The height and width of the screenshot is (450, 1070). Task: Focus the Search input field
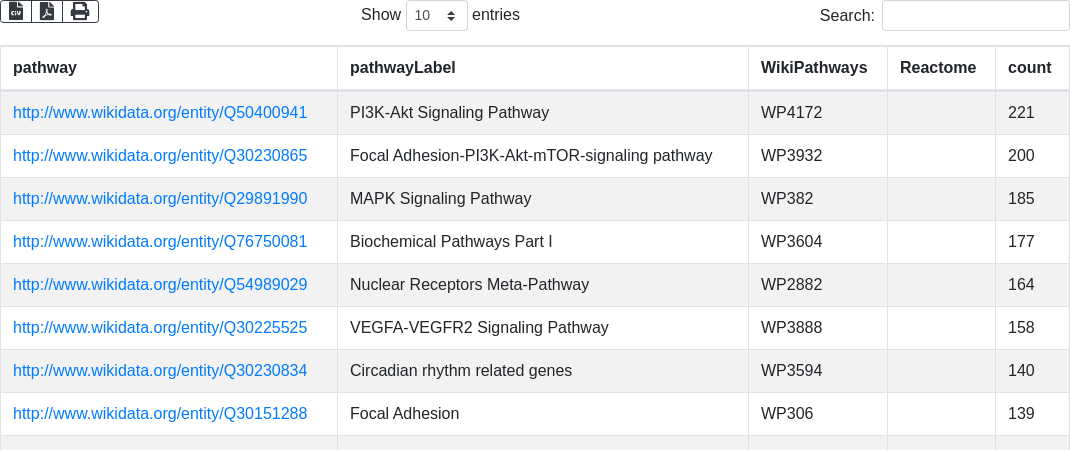coord(976,15)
